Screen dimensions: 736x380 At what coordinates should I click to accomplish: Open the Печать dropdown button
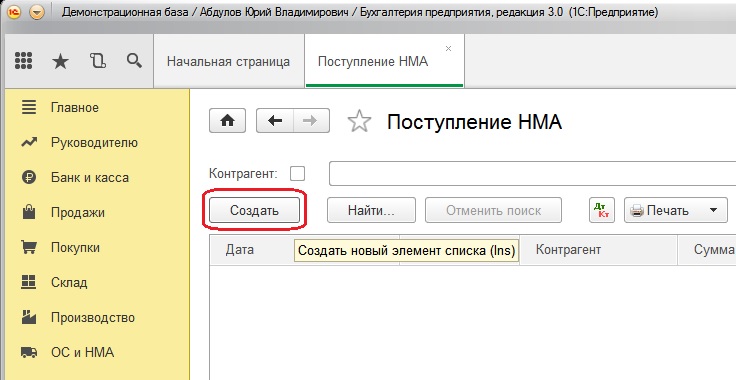pyautogui.click(x=675, y=210)
